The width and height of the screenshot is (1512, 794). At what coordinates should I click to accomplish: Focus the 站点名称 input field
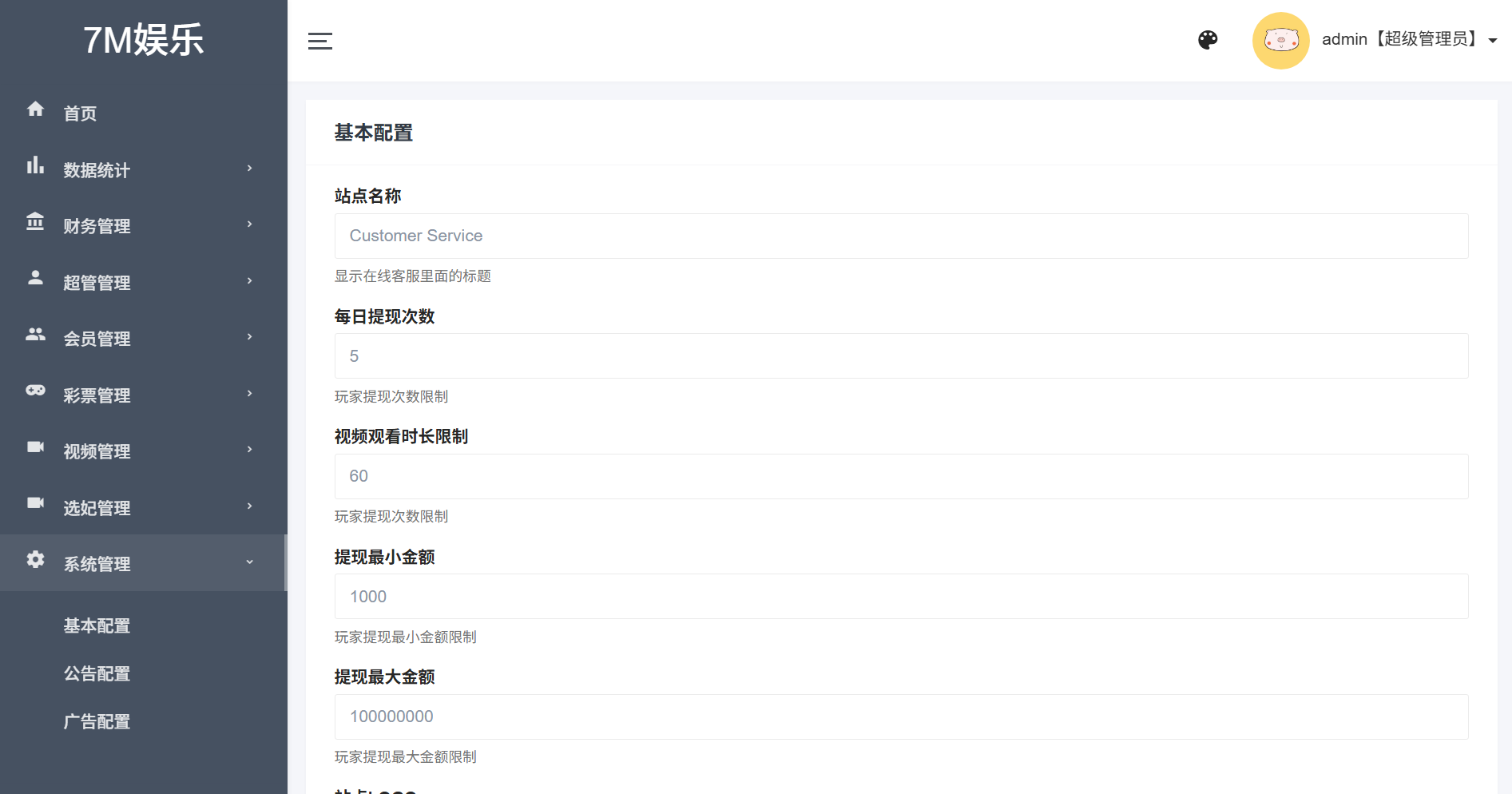click(901, 236)
